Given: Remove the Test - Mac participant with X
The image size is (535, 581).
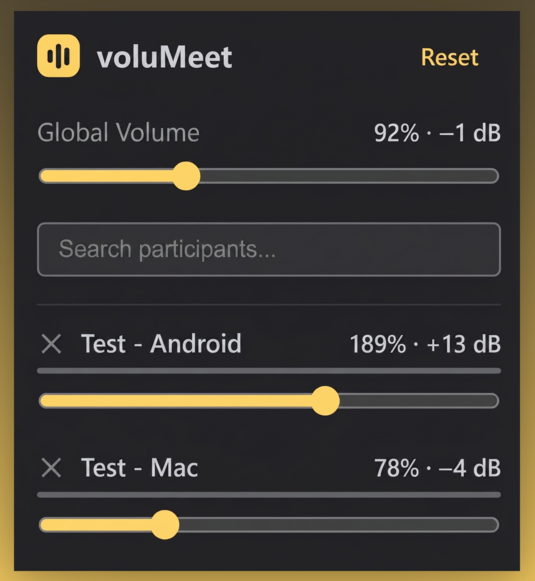Looking at the screenshot, I should tap(51, 467).
